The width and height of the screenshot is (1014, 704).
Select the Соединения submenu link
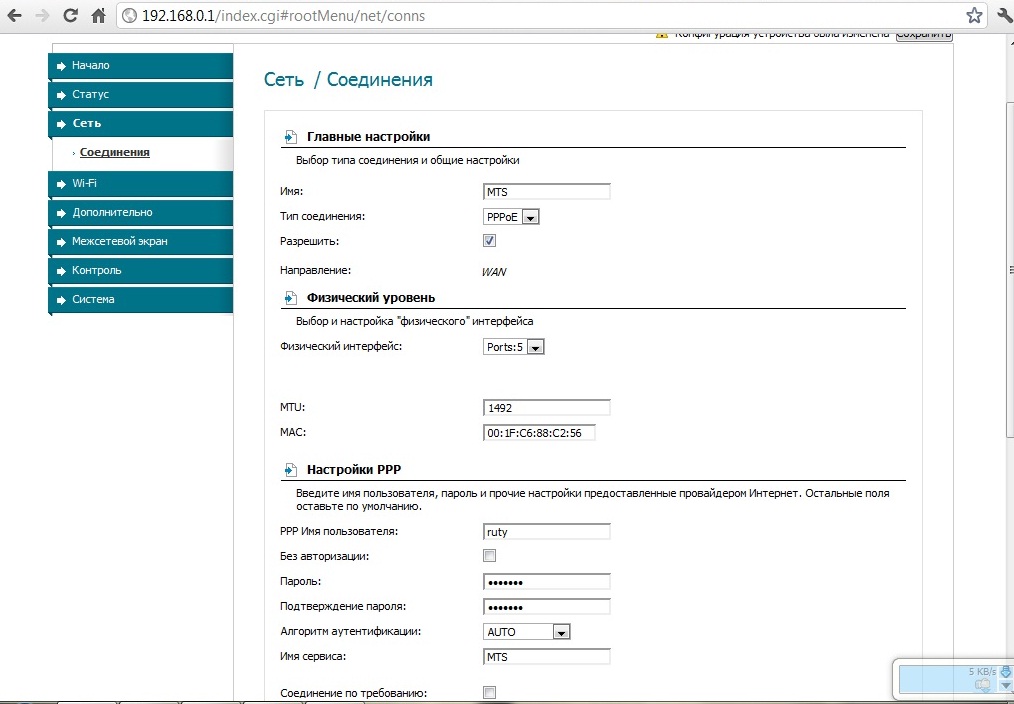(115, 152)
